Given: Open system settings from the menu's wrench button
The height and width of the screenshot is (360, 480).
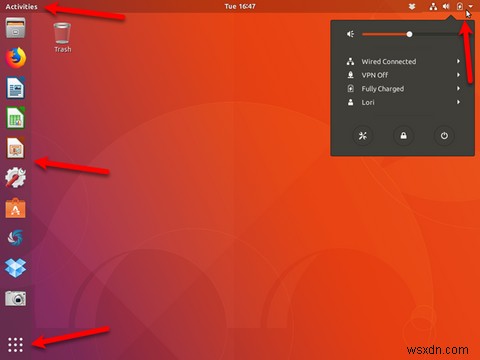Looking at the screenshot, I should coord(363,136).
